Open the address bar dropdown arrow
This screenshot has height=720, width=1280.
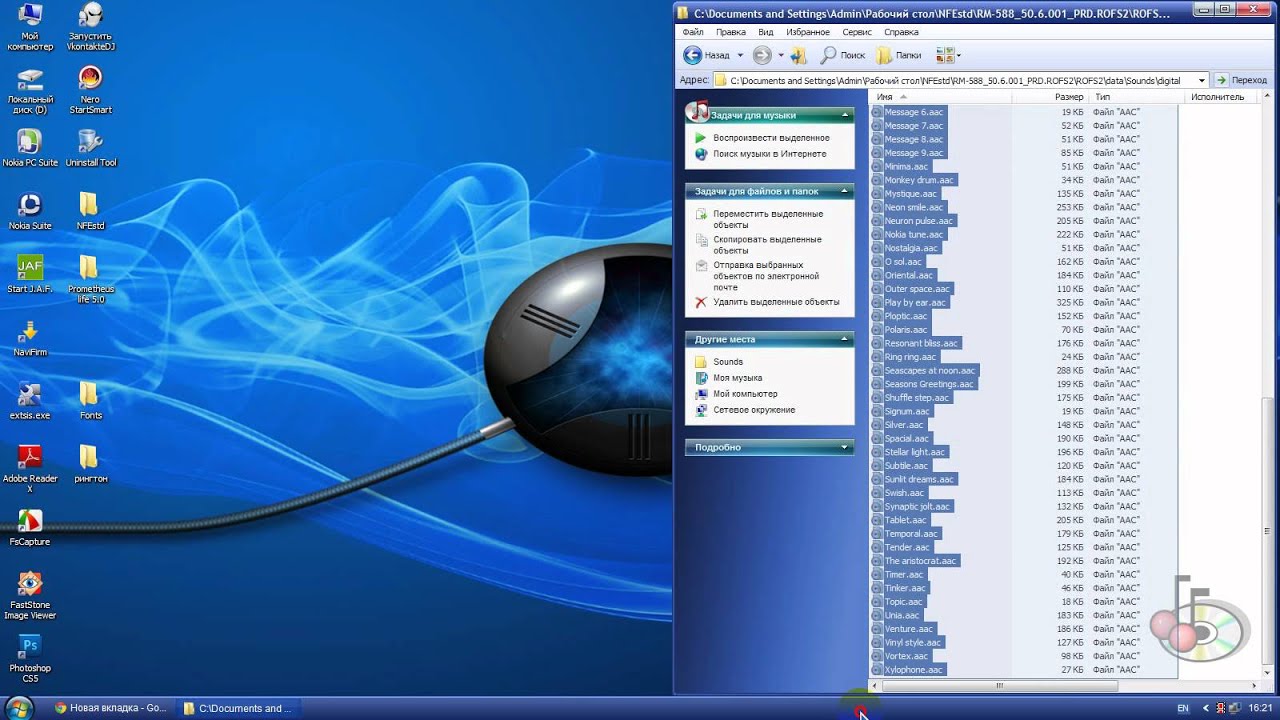1202,80
